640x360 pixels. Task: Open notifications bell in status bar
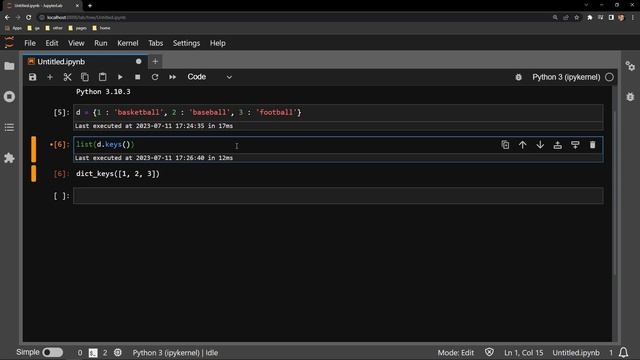pos(623,352)
